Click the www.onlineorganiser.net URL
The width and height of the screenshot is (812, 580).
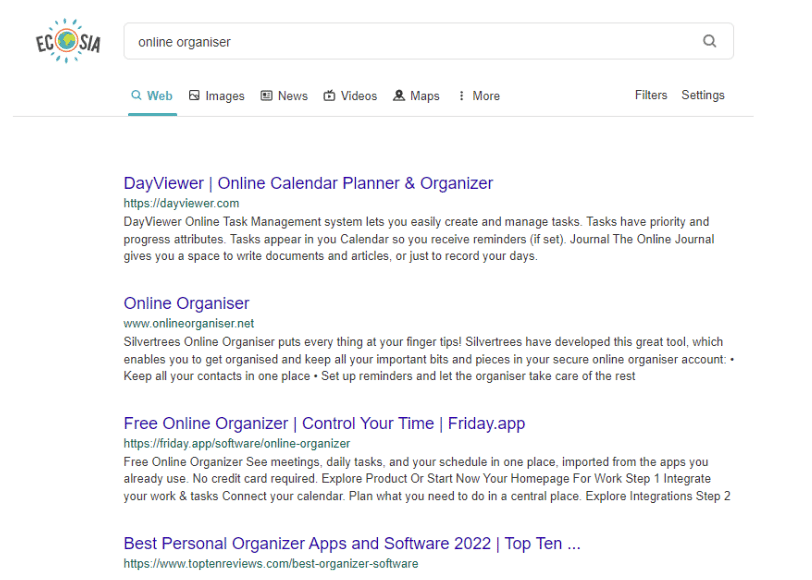188,324
